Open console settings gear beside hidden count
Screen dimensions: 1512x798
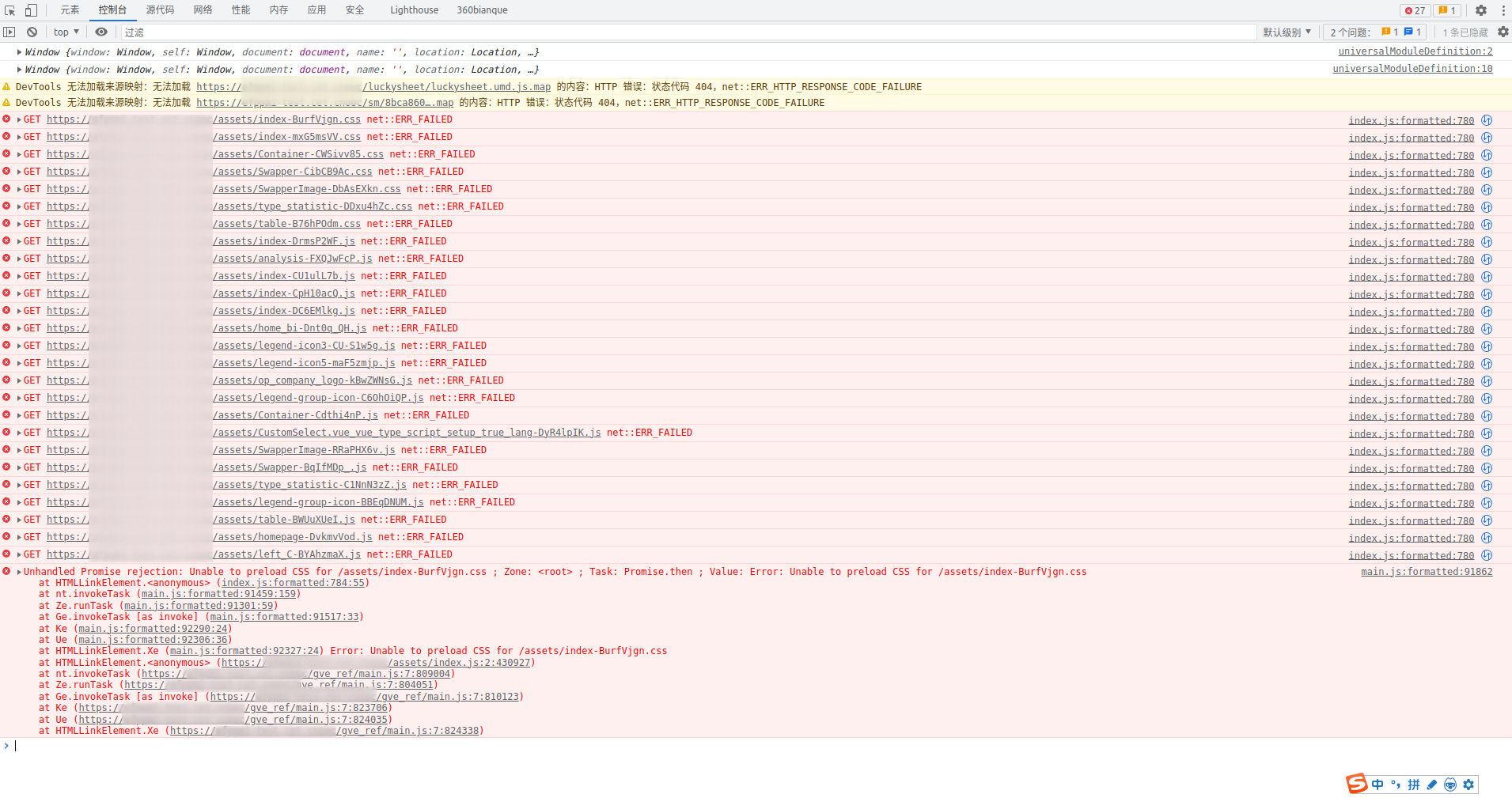tap(1503, 32)
